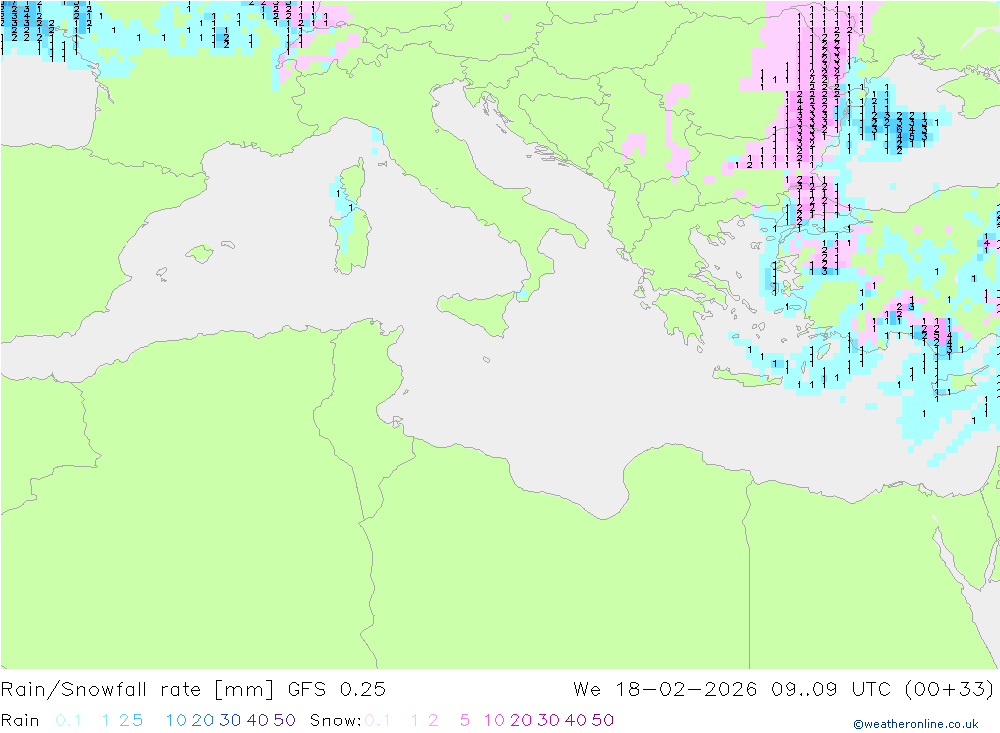Select the Snow legend value 30
The image size is (1000, 733).
(x=548, y=720)
